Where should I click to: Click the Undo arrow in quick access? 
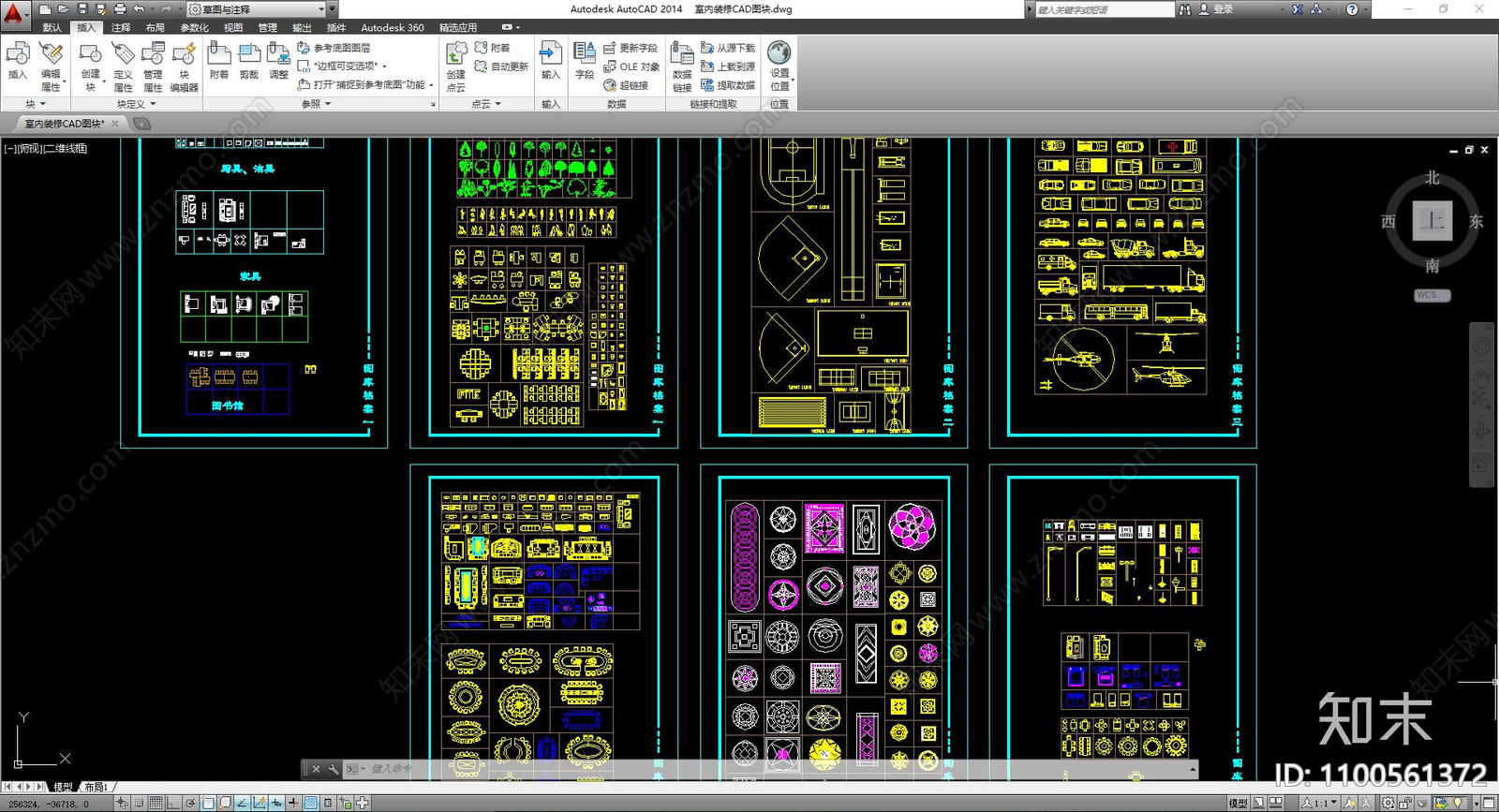139,9
